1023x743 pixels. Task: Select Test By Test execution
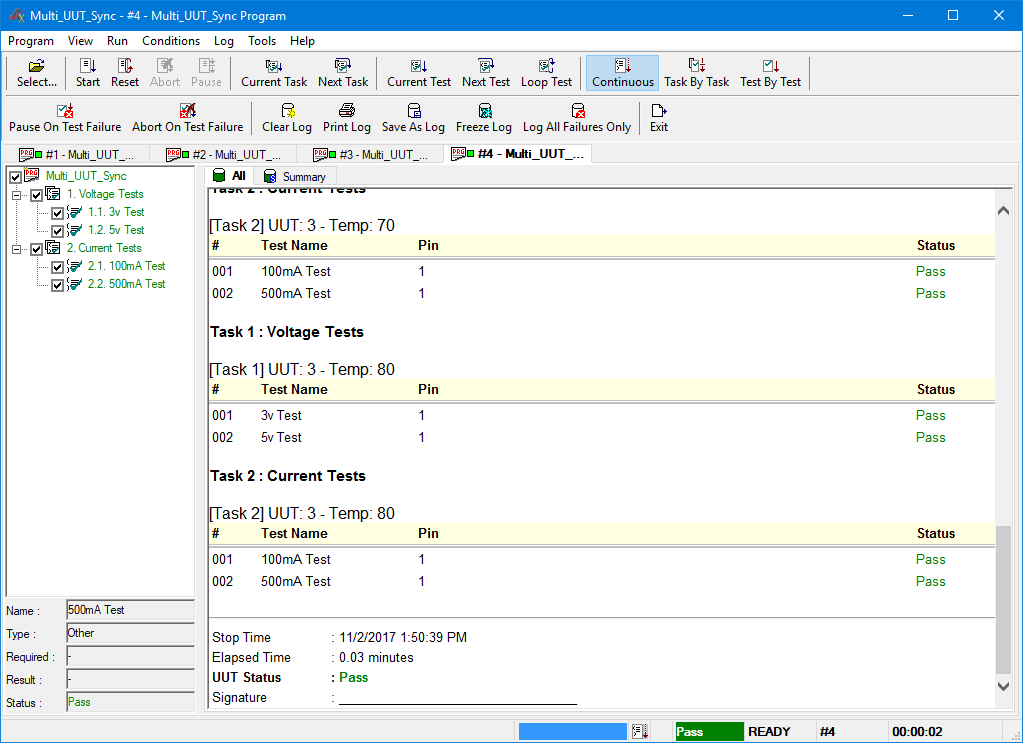(x=769, y=72)
